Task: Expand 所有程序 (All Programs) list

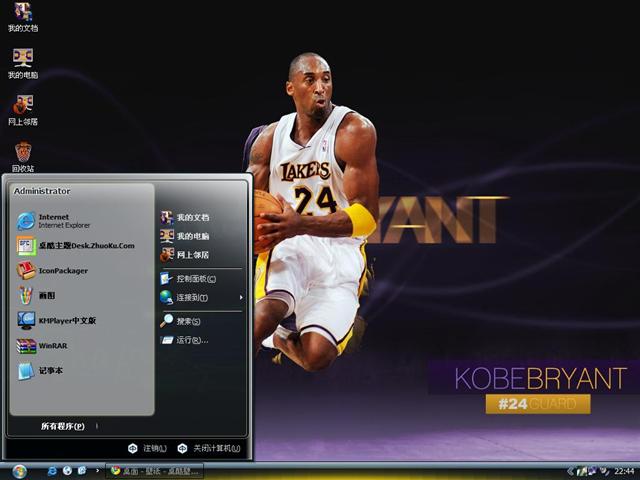Action: coord(62,426)
